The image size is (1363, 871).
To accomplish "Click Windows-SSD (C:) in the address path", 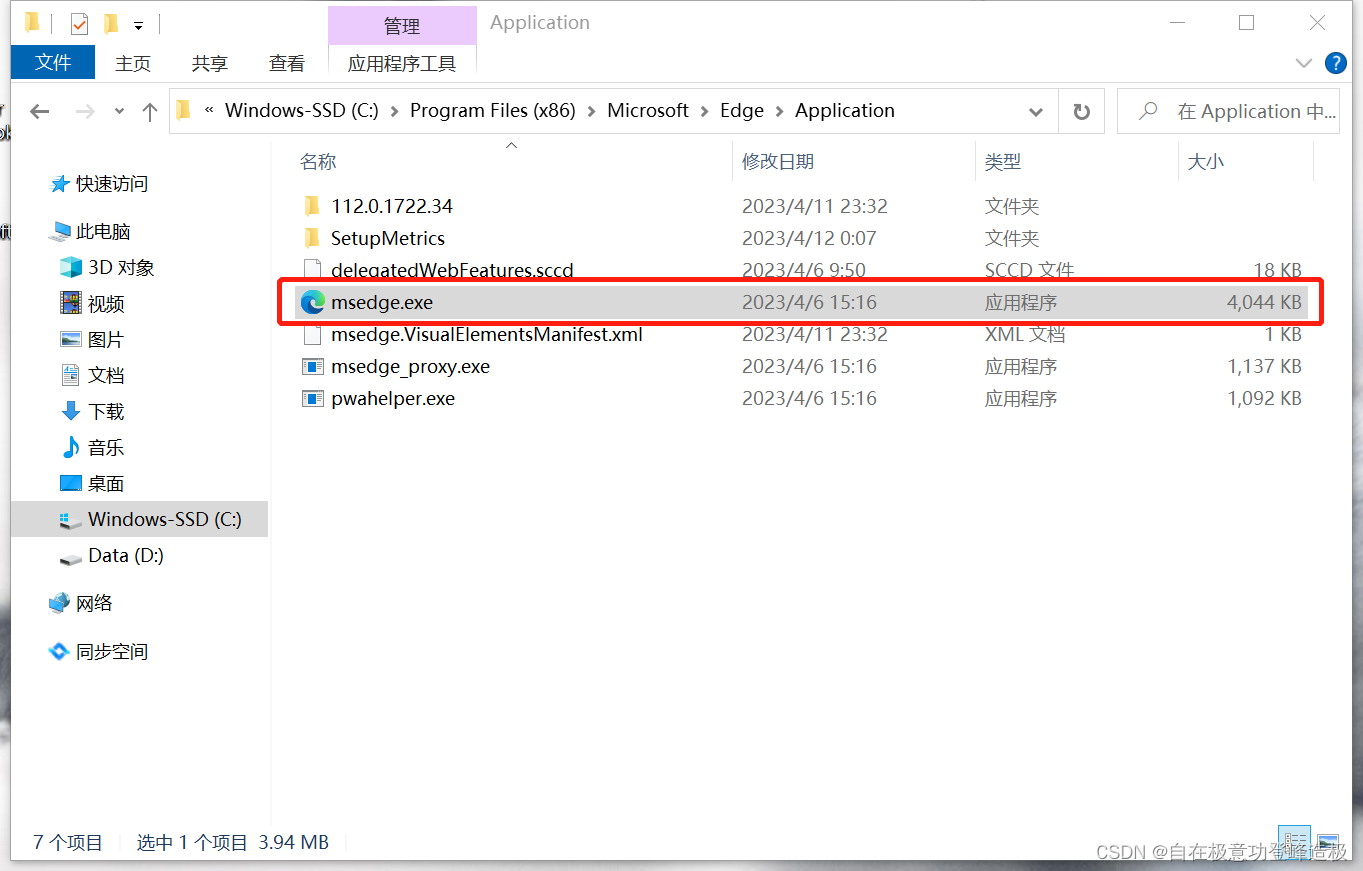I will [x=302, y=111].
